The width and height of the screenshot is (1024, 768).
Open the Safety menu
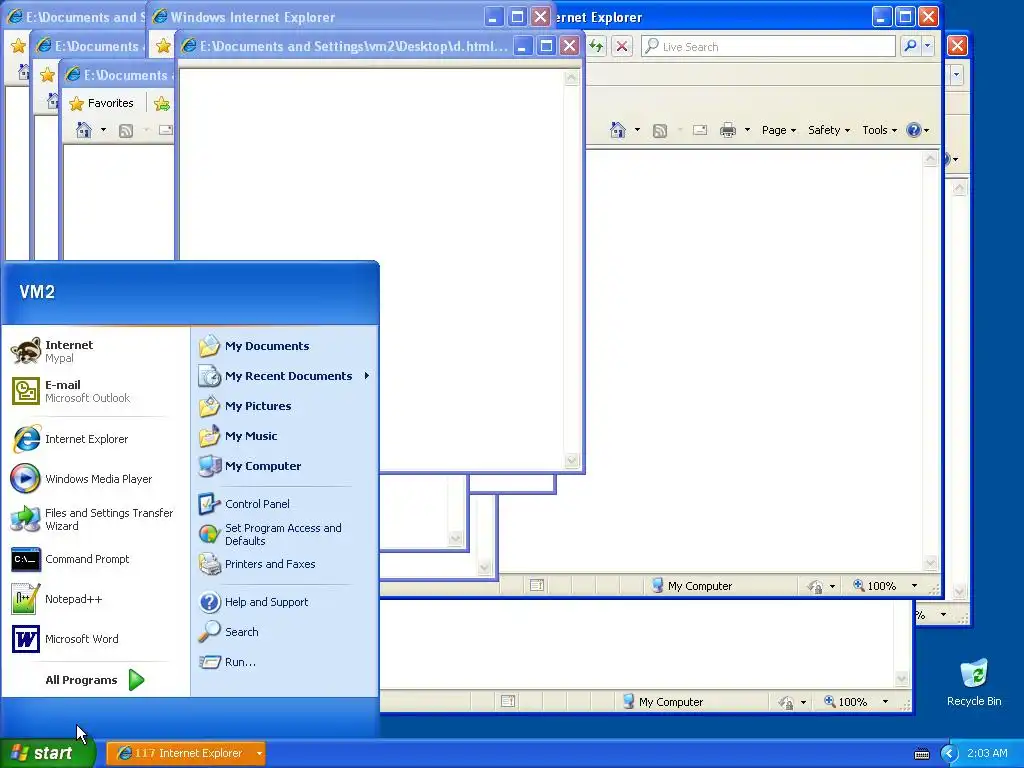pyautogui.click(x=829, y=130)
